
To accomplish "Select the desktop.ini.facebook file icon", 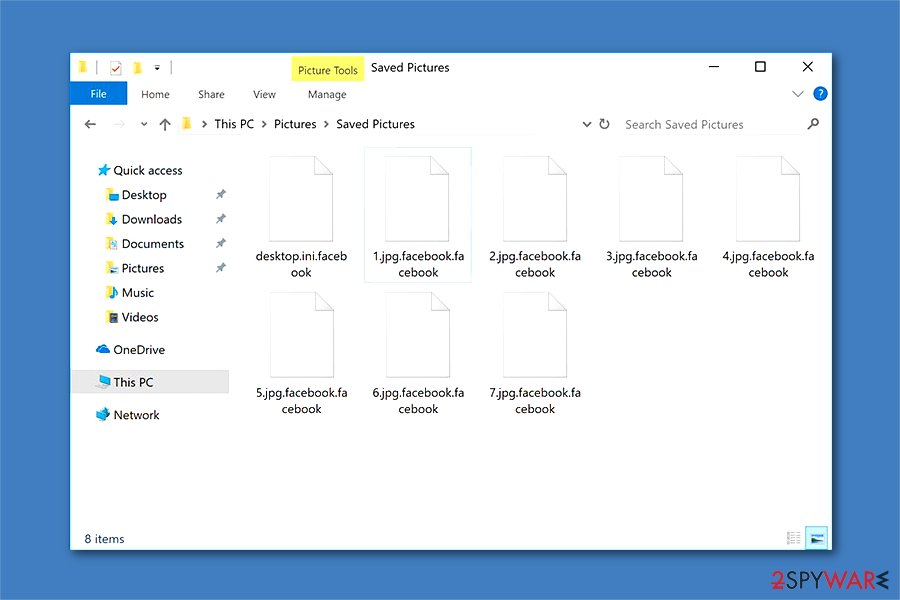I will (301, 199).
